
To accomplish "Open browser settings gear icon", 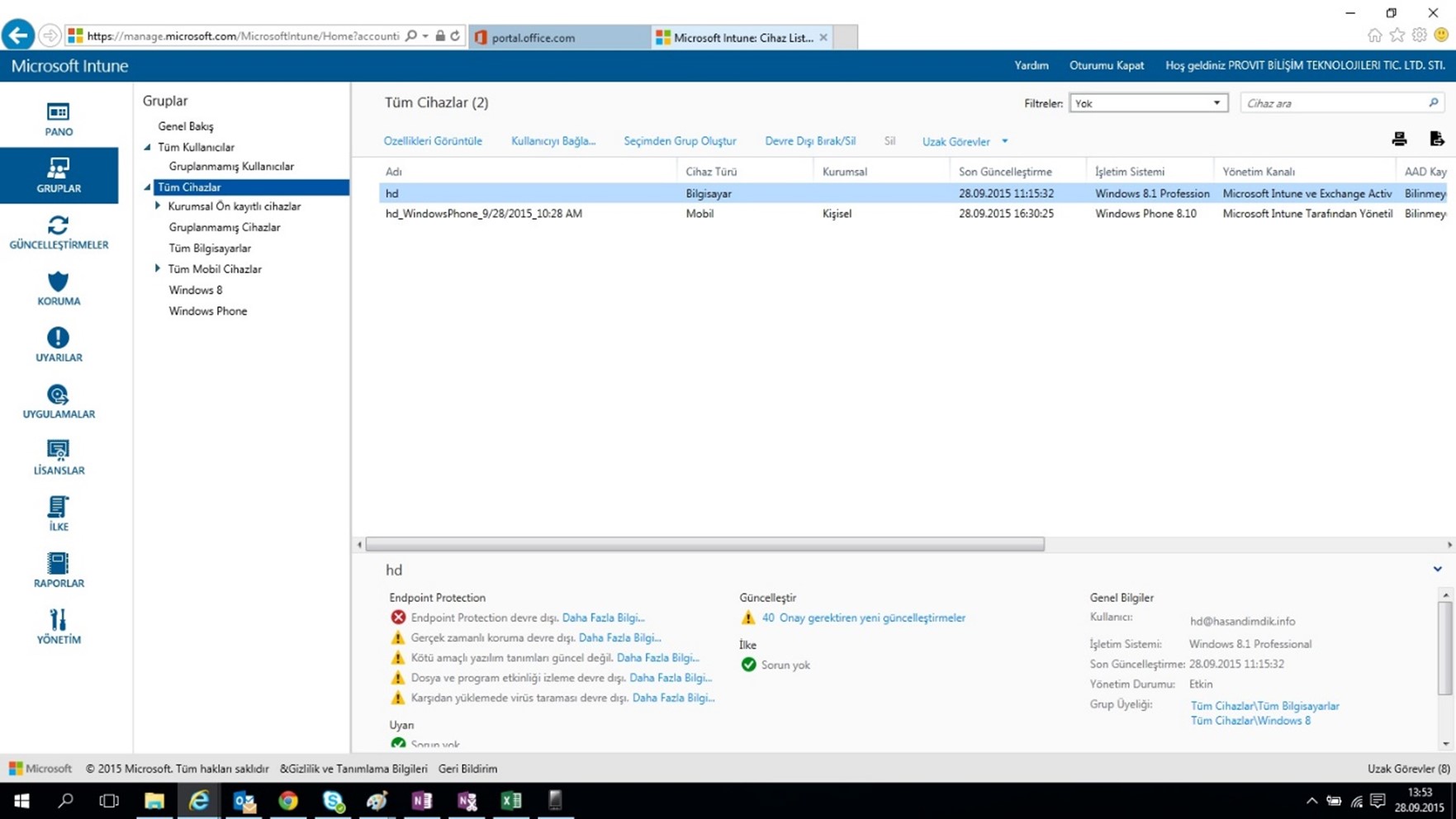I will click(x=1419, y=35).
